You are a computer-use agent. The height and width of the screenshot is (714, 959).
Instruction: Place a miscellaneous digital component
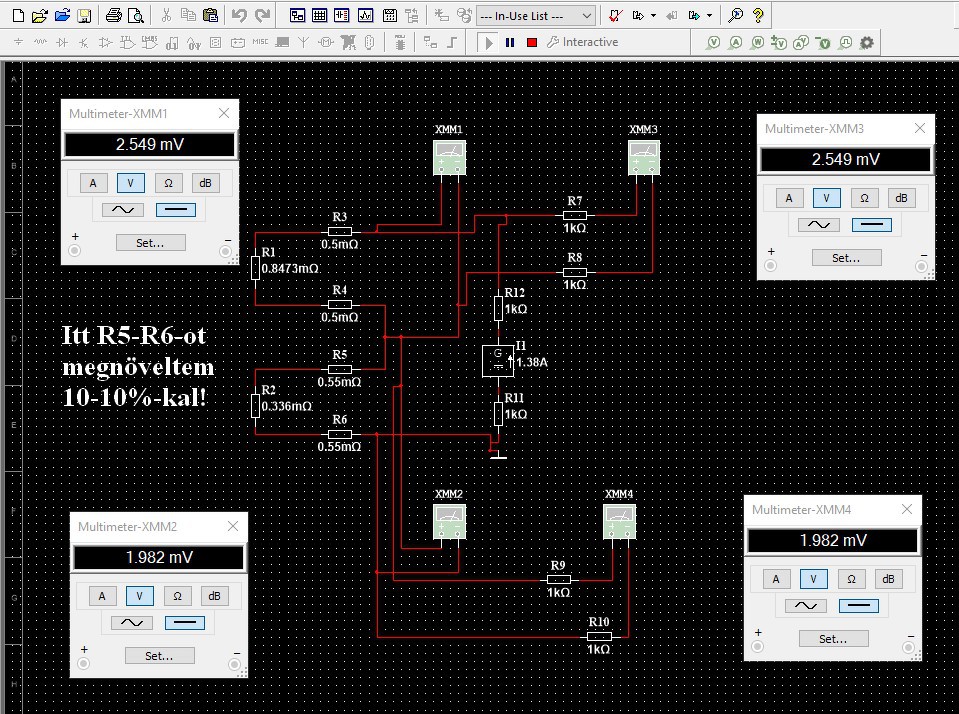point(172,42)
